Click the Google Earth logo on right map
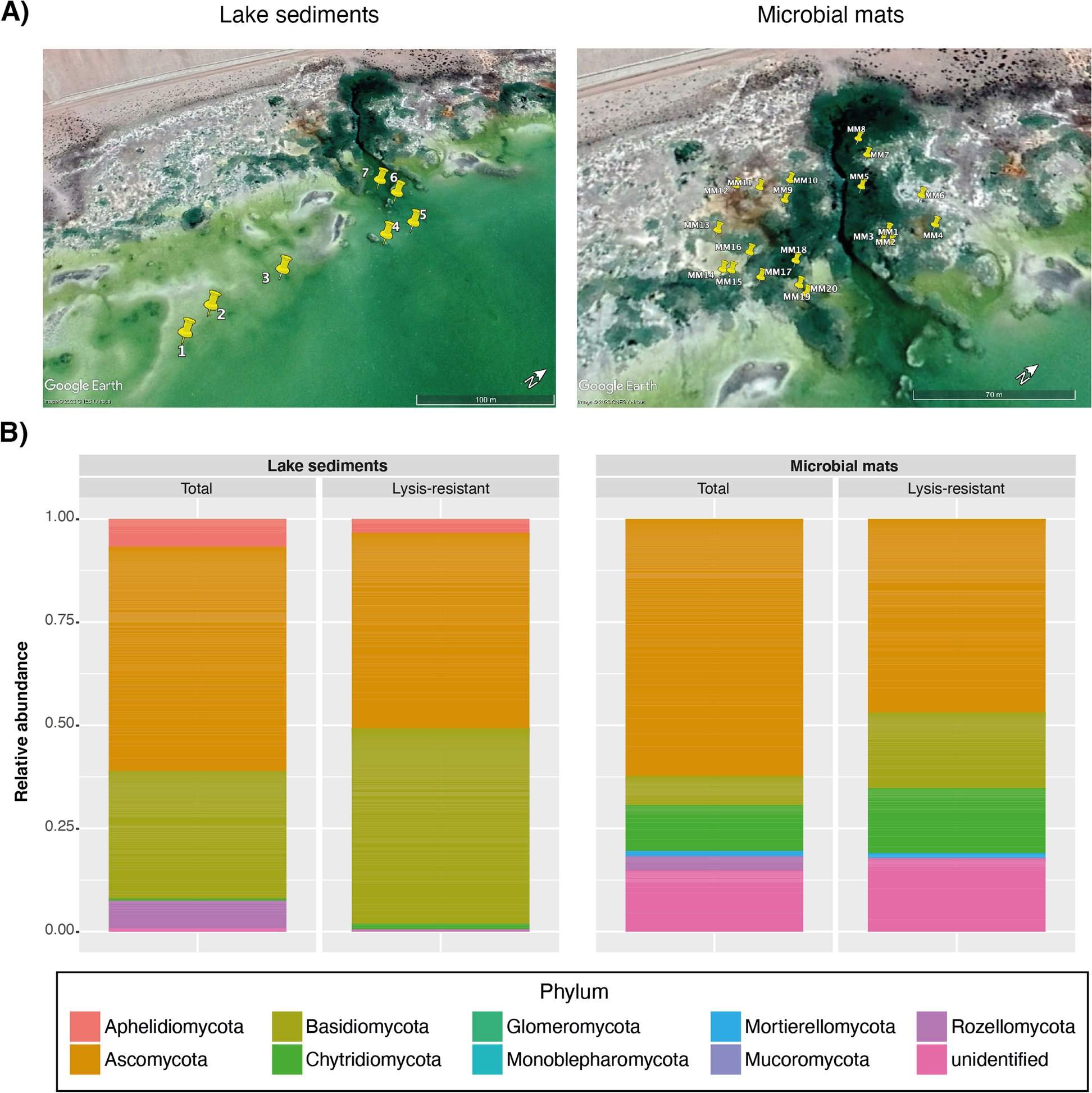The width and height of the screenshot is (1092, 1093). pyautogui.click(x=617, y=386)
